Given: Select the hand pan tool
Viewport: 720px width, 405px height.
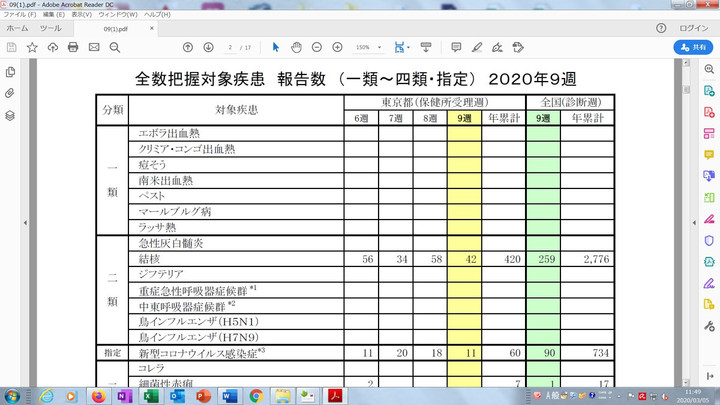Looking at the screenshot, I should [x=296, y=47].
